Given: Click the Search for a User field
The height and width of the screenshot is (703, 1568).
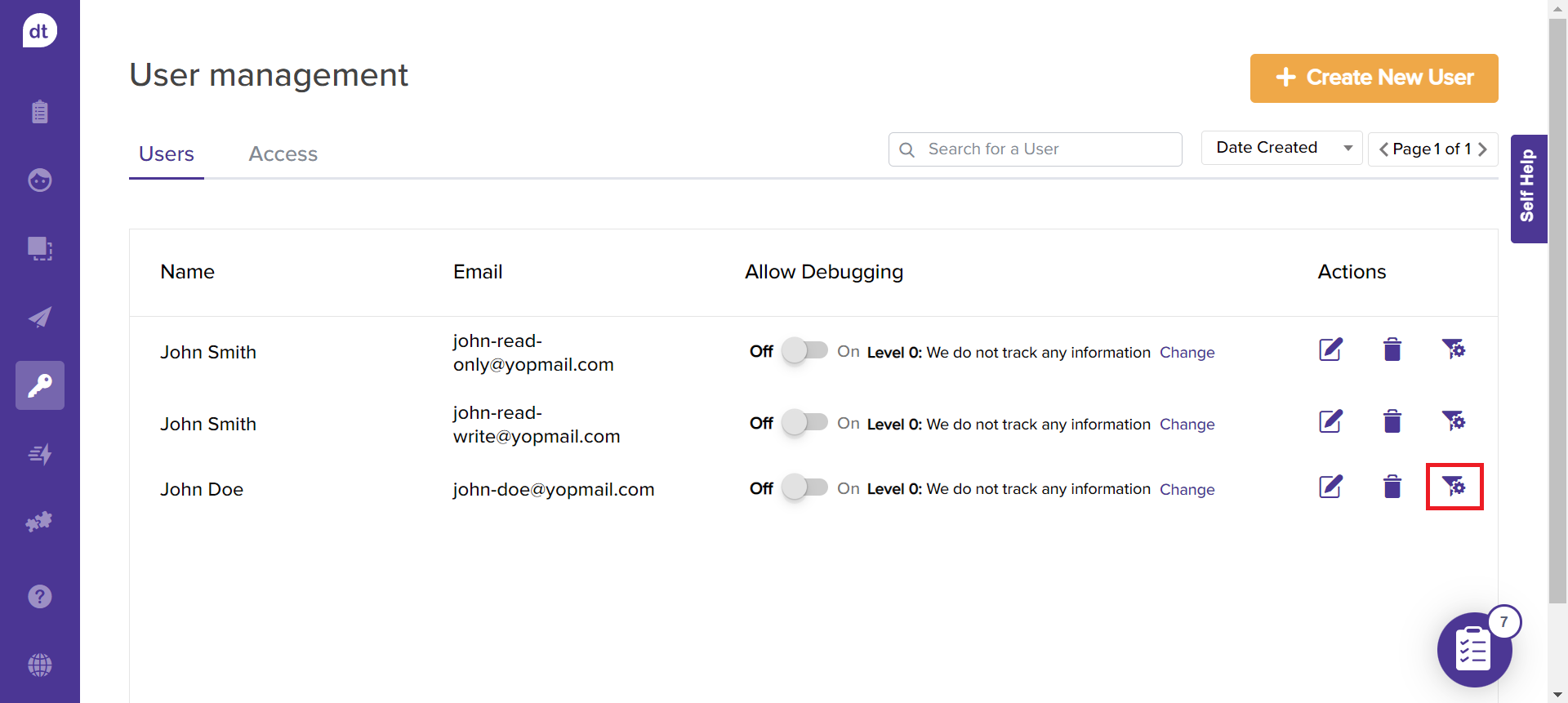Looking at the screenshot, I should click(x=1045, y=149).
